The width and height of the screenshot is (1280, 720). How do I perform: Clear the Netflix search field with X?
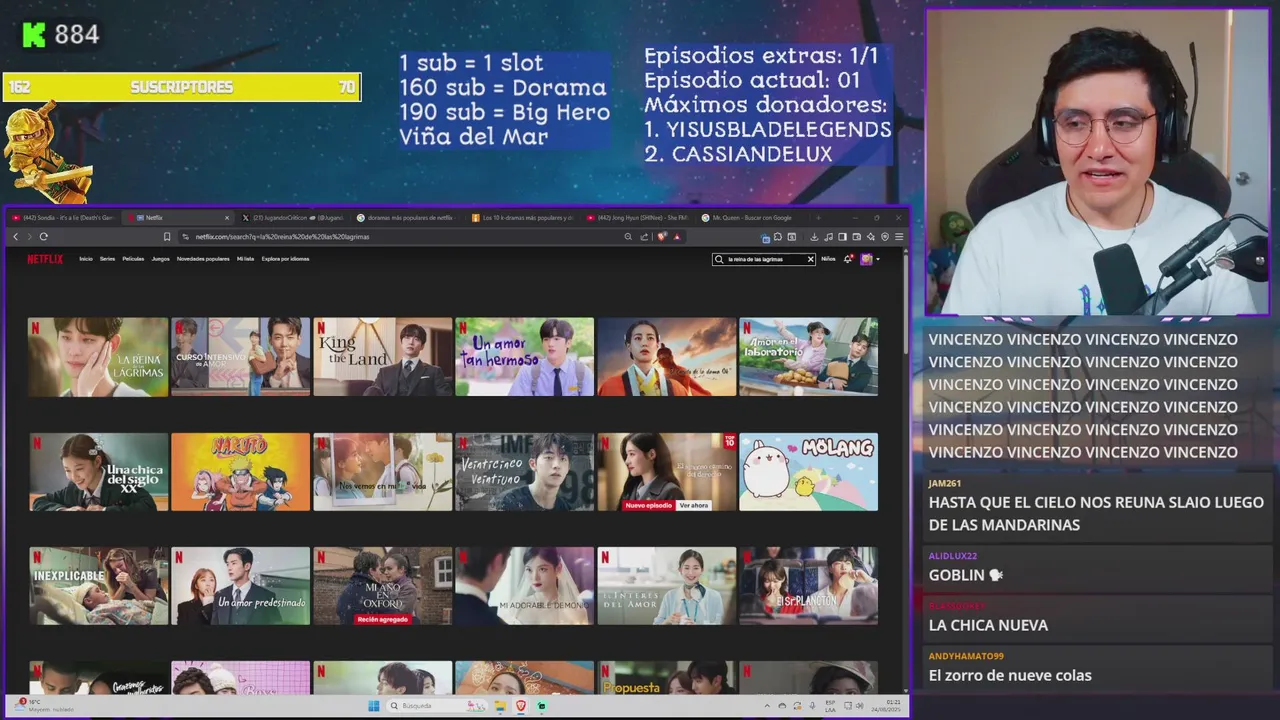click(810, 259)
